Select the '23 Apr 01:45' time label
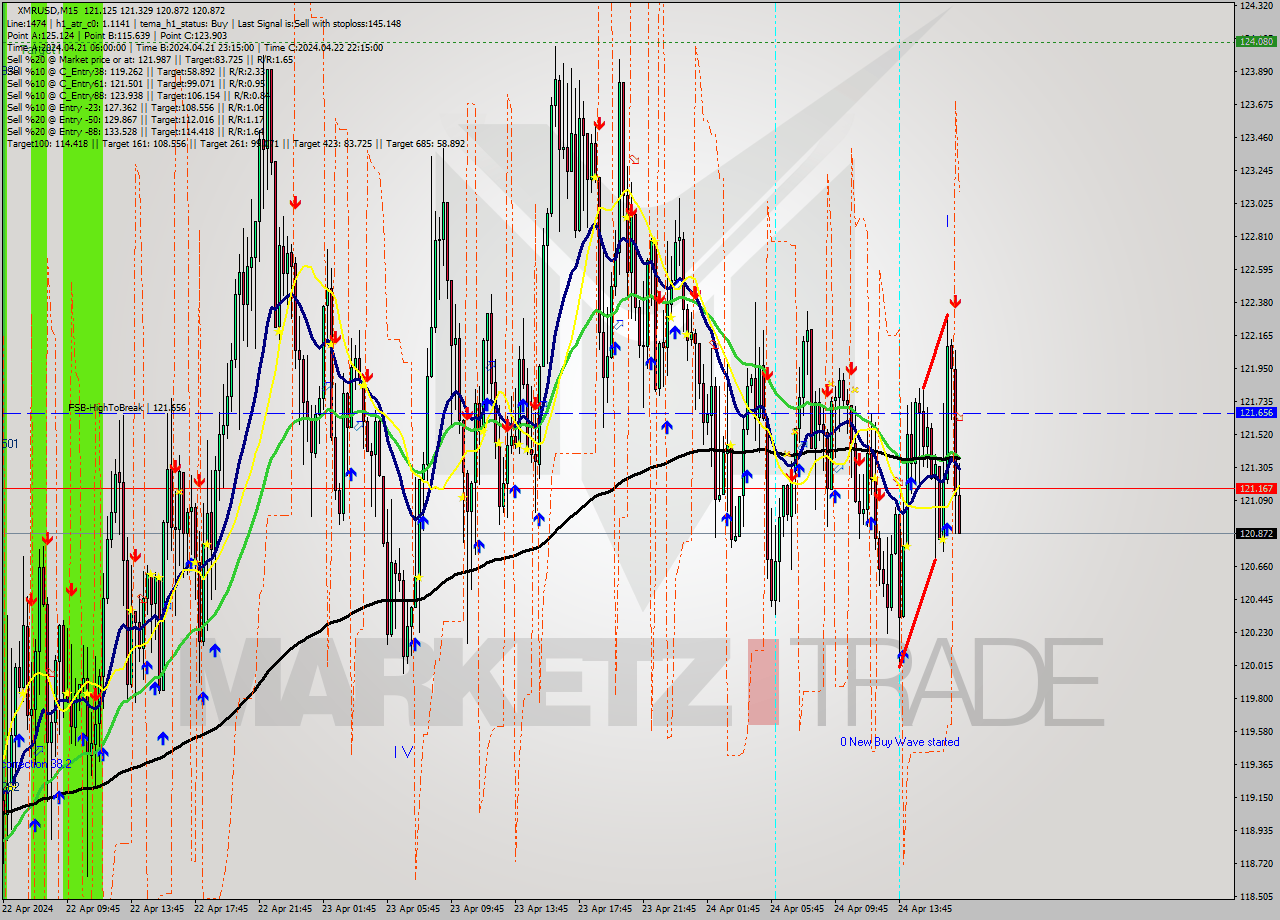The image size is (1280, 920). pyautogui.click(x=349, y=909)
